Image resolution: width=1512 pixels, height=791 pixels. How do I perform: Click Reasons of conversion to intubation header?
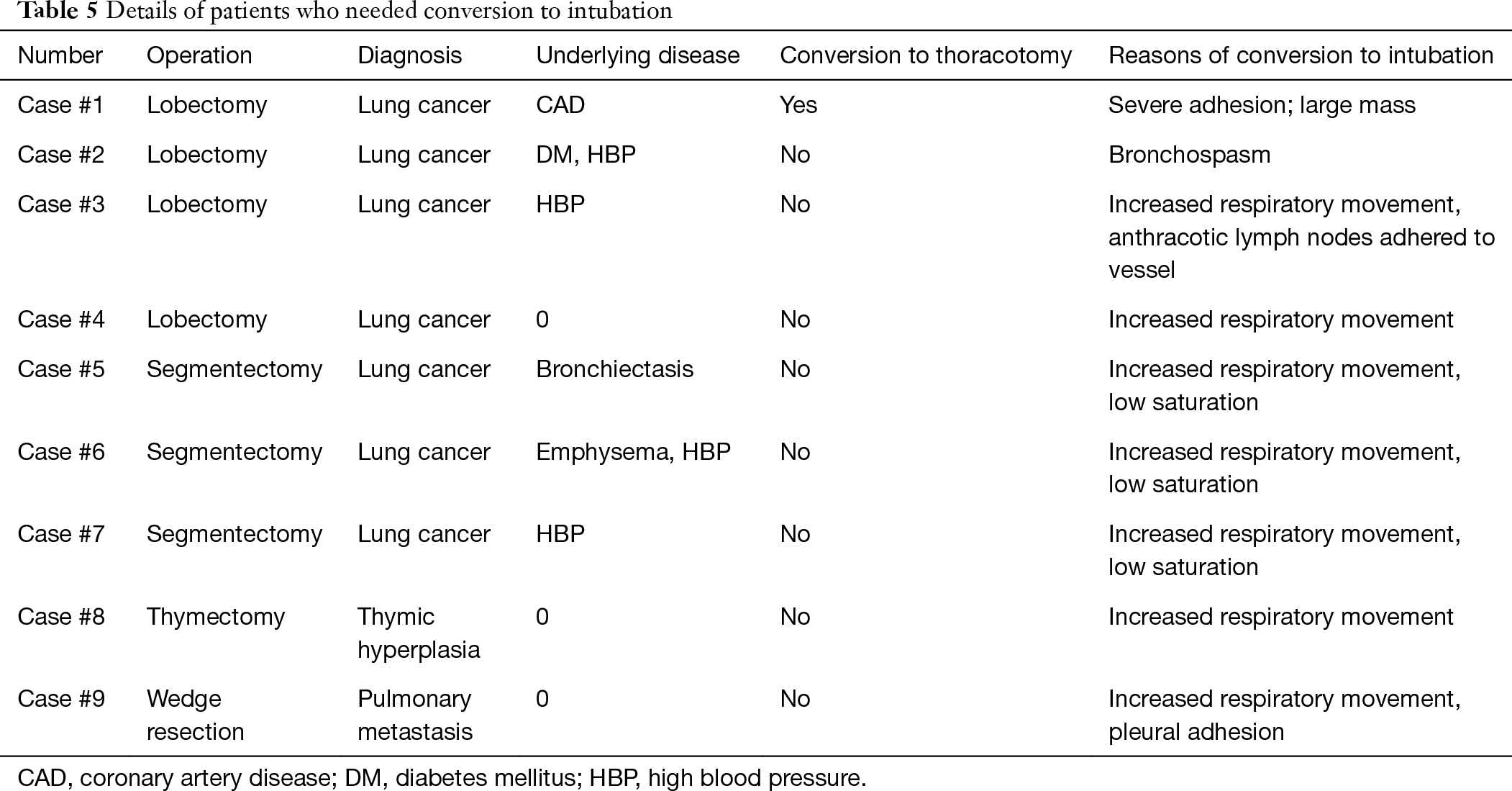tap(1301, 55)
